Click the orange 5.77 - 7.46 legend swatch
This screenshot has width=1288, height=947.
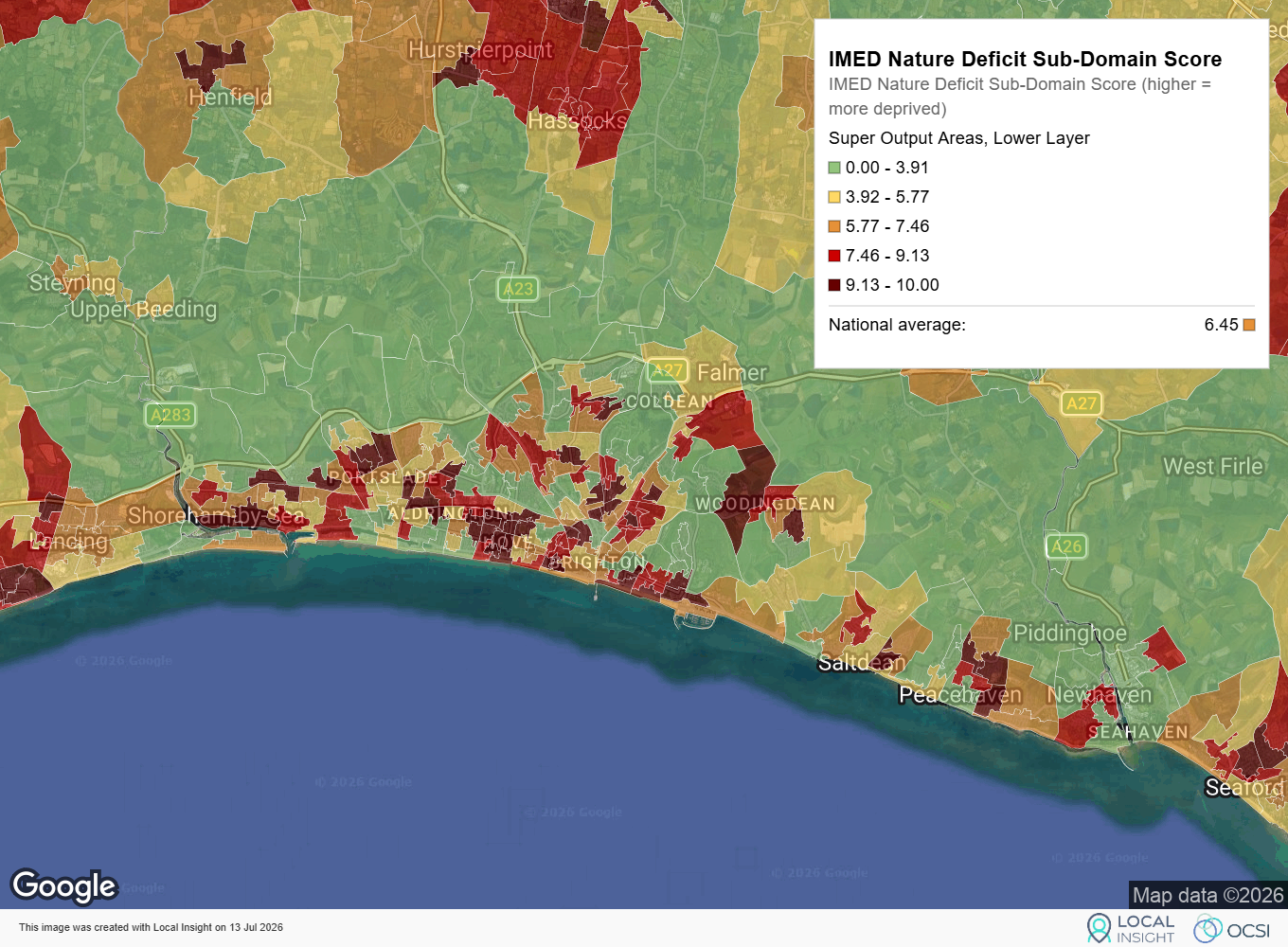[834, 226]
